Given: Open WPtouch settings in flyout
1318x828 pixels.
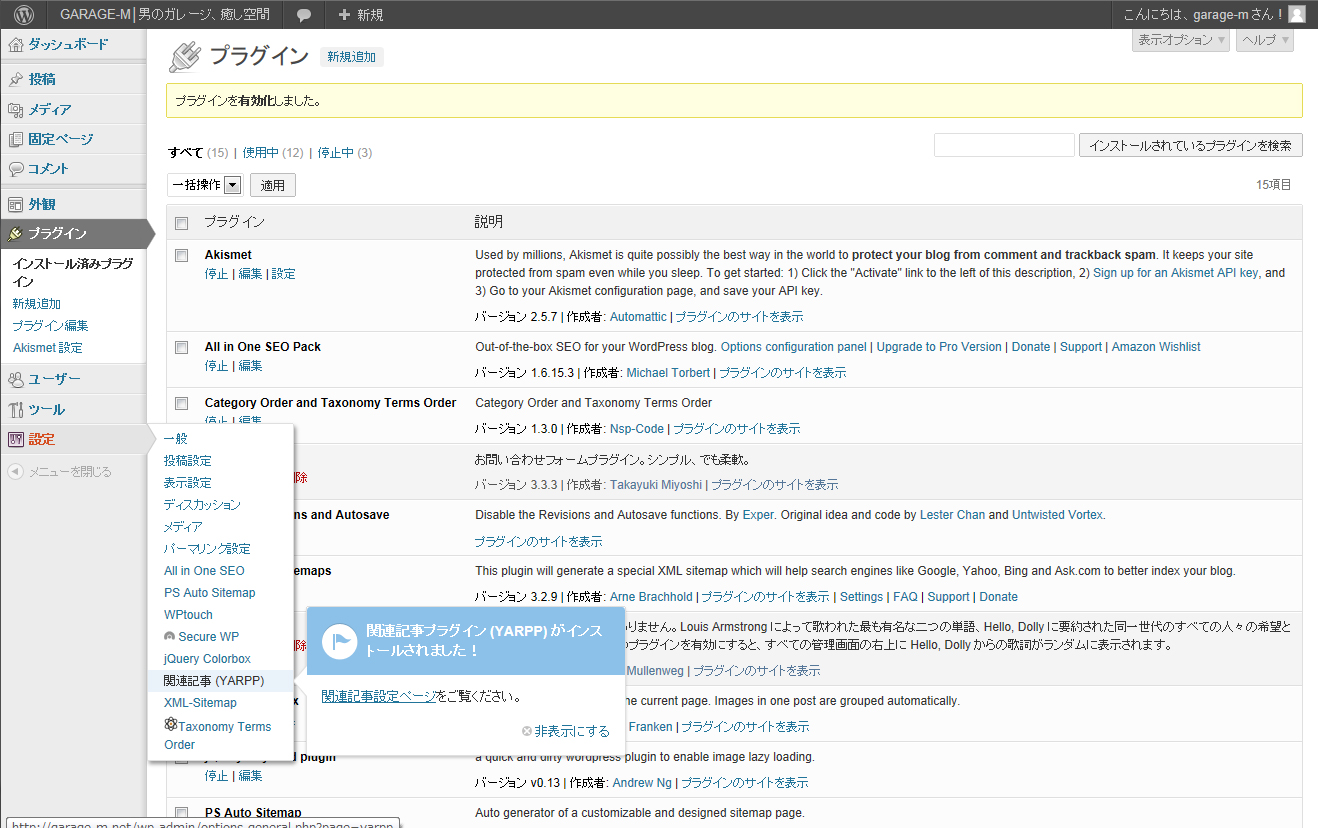Looking at the screenshot, I should (x=188, y=614).
